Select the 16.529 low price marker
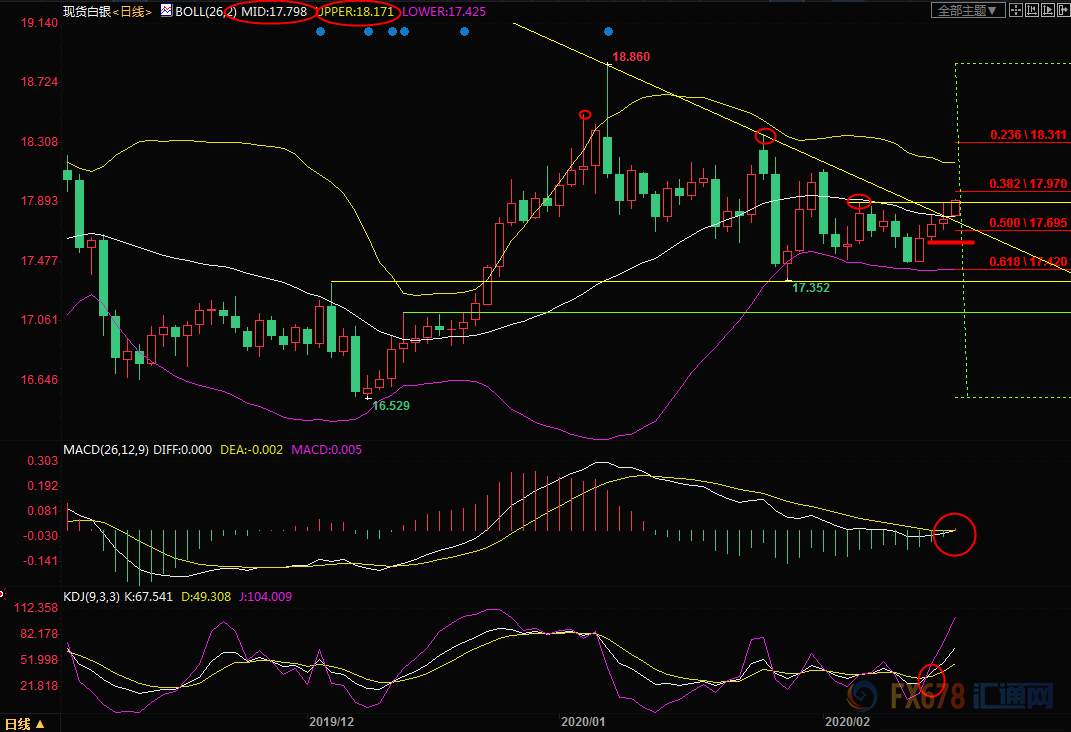 (x=391, y=406)
